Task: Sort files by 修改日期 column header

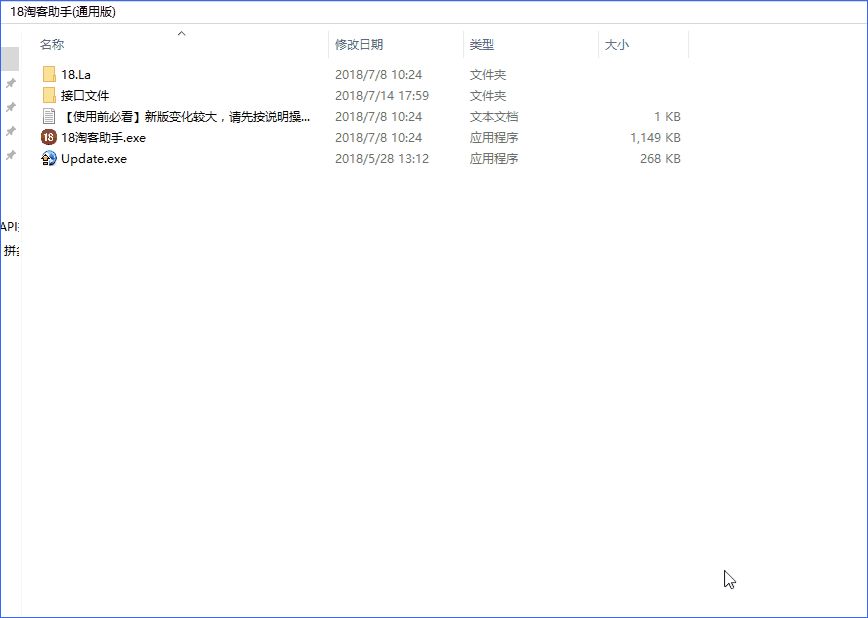Action: pyautogui.click(x=359, y=45)
